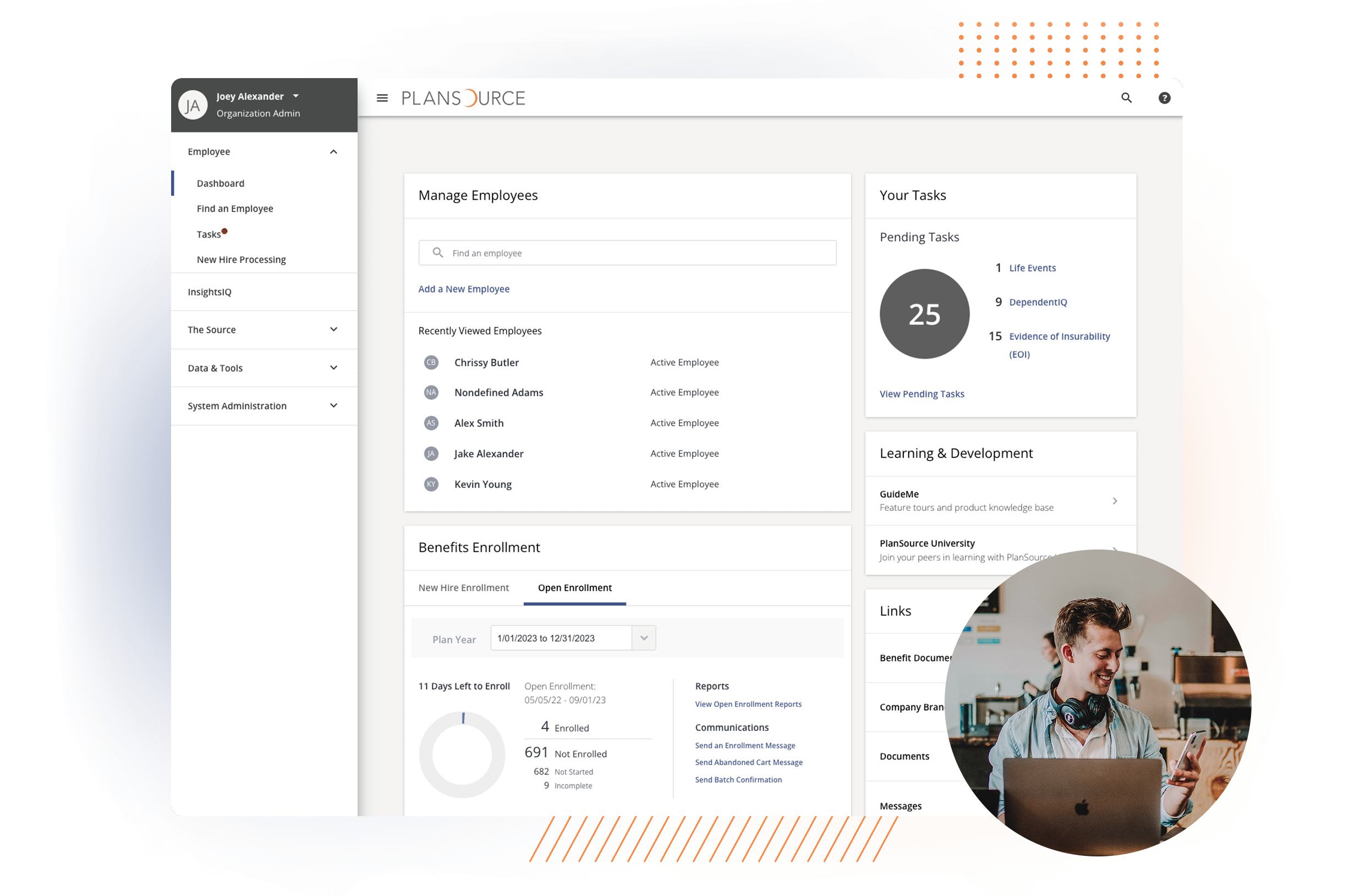Click Send Batch Confirmation link
This screenshot has width=1355, height=896.
[738, 779]
